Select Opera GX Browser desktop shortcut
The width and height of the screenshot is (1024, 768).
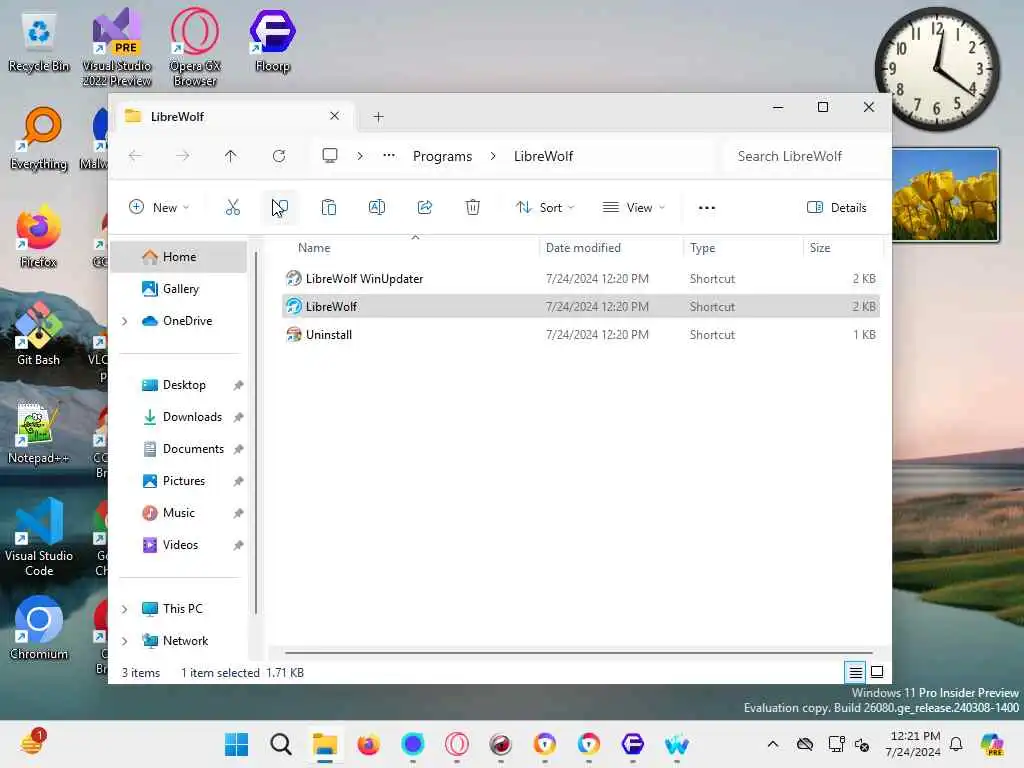(x=195, y=47)
